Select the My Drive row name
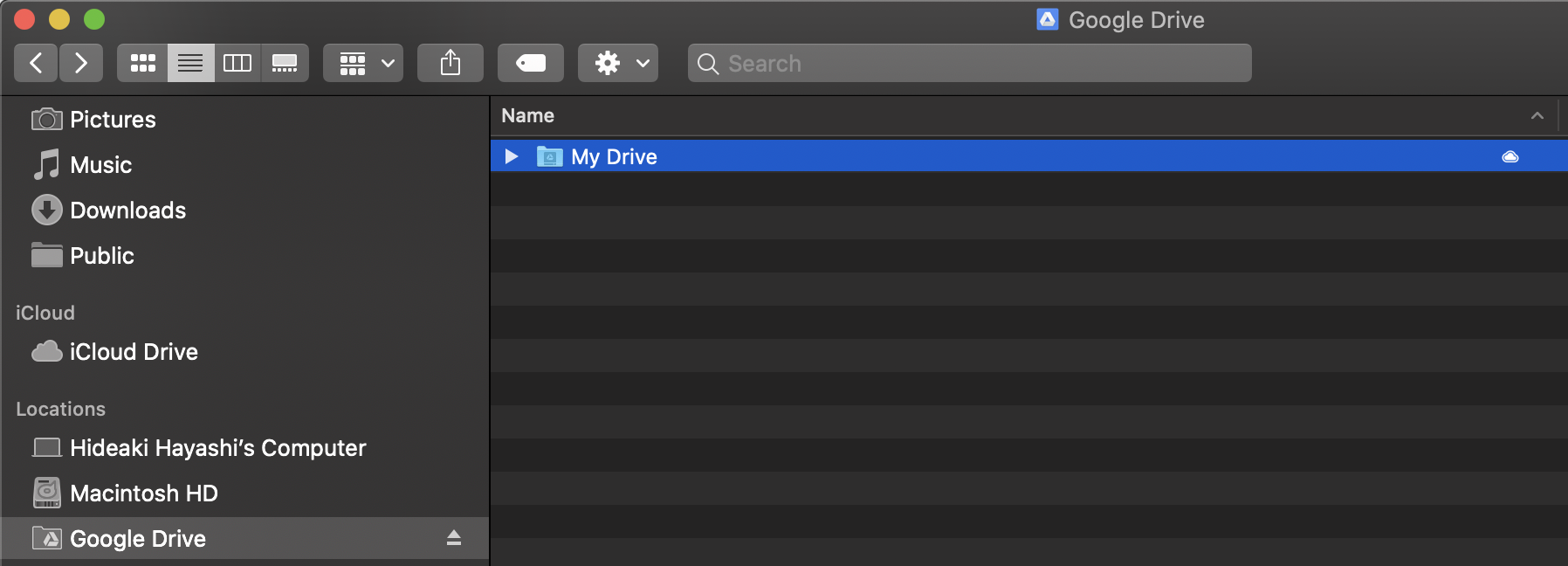Screen dimensions: 1568x566 (x=614, y=157)
